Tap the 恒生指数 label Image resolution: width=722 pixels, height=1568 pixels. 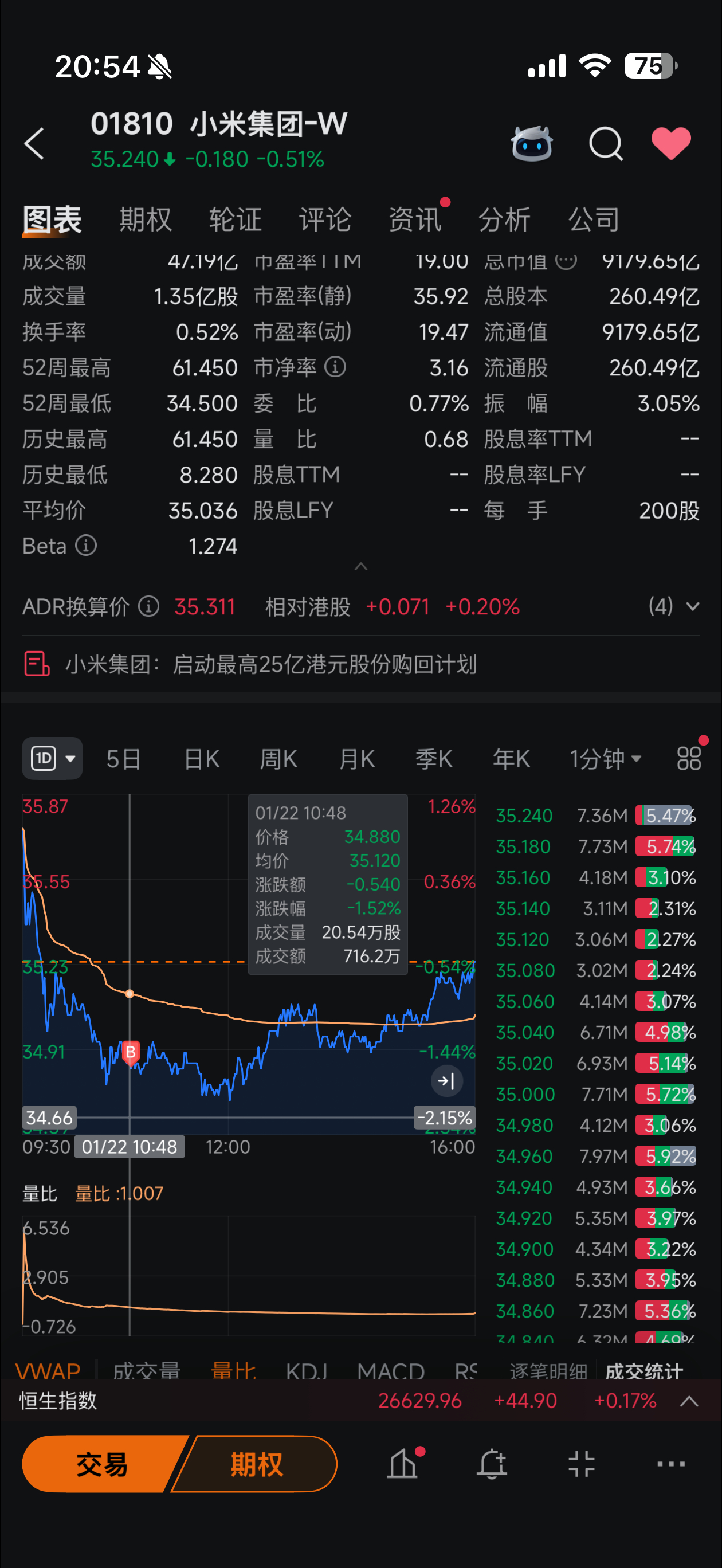pyautogui.click(x=58, y=1401)
